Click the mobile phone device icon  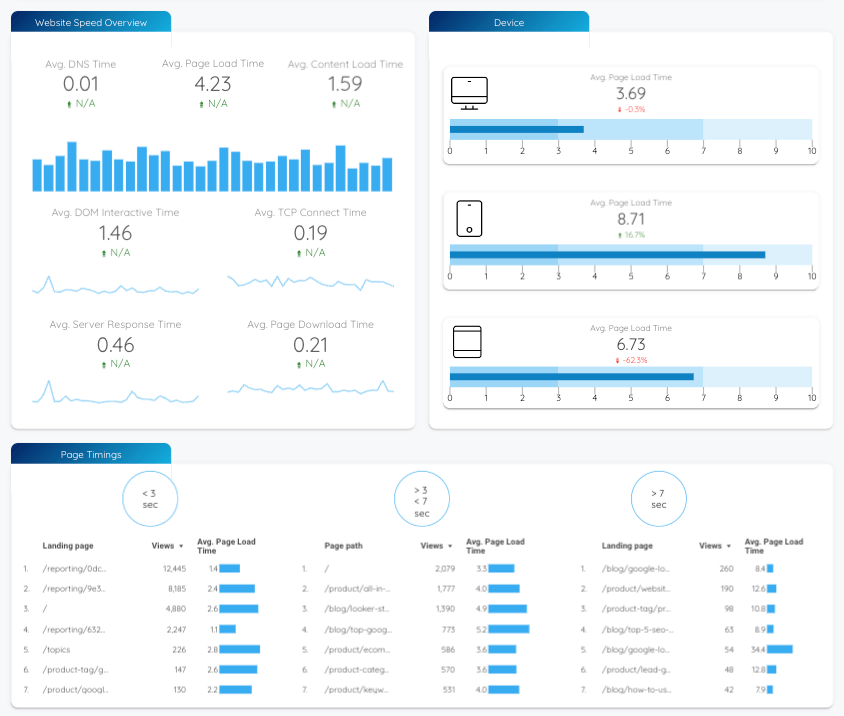pyautogui.click(x=469, y=219)
